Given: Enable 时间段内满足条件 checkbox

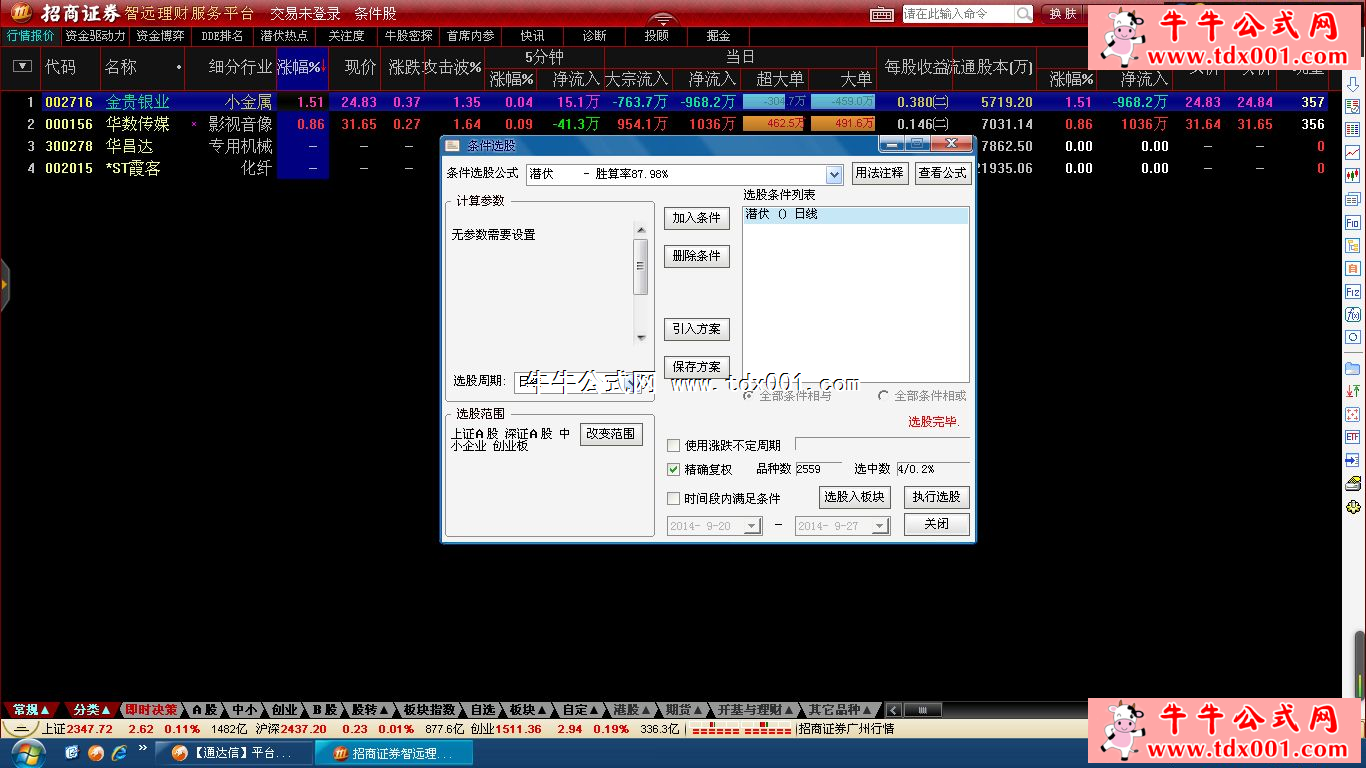Looking at the screenshot, I should (x=674, y=498).
